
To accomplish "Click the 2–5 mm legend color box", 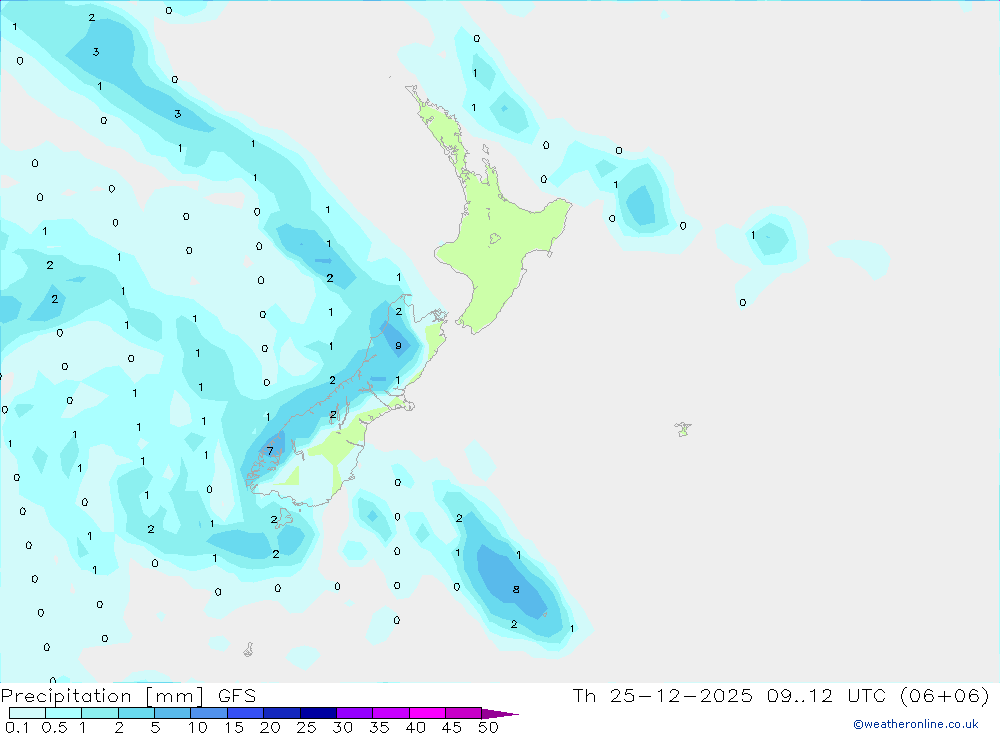I will [136, 713].
